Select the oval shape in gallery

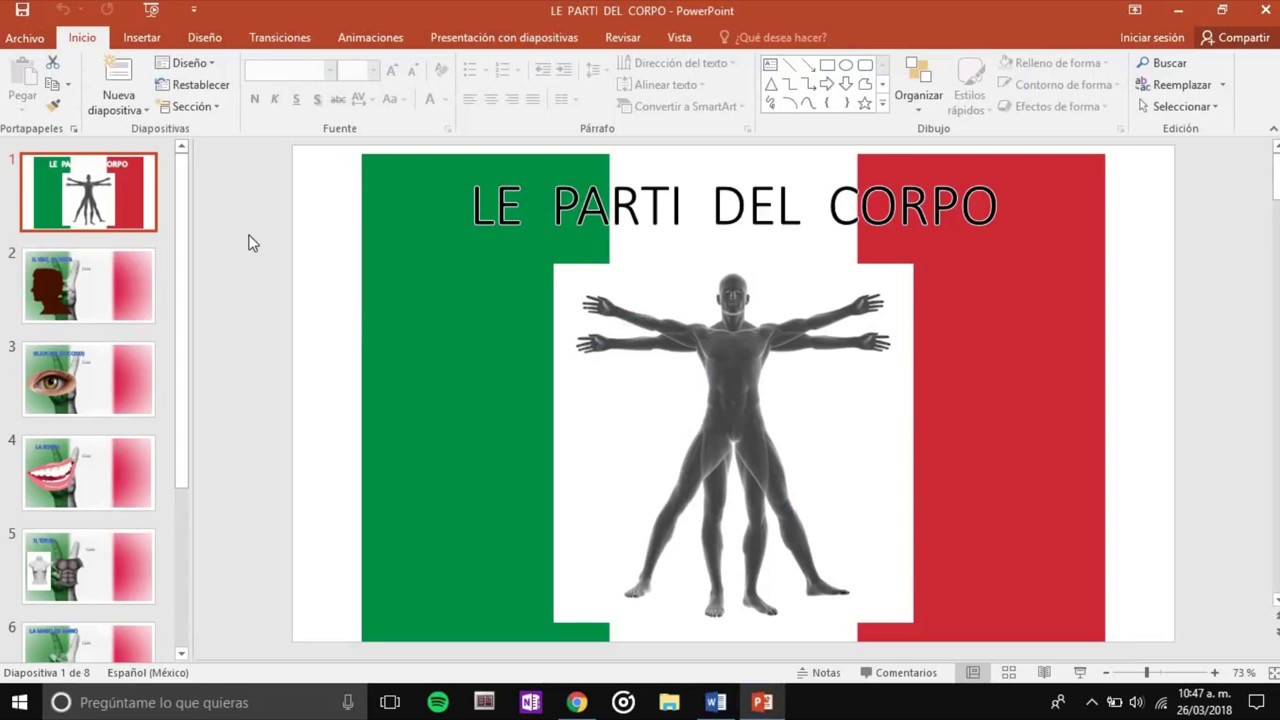coord(846,65)
